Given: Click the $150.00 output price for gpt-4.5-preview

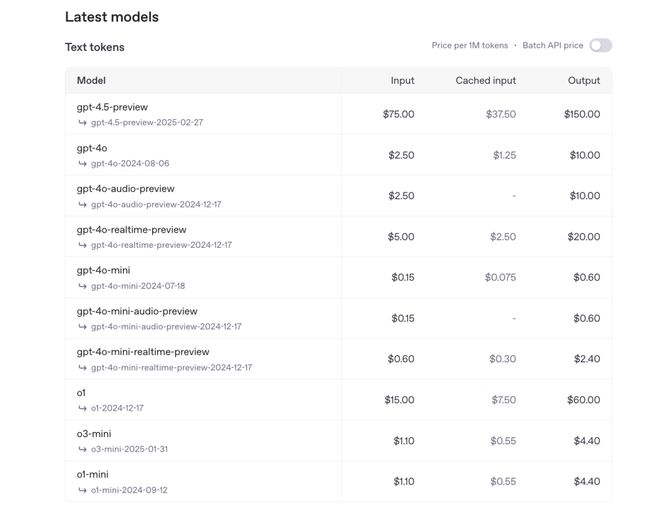Looking at the screenshot, I should tap(581, 114).
